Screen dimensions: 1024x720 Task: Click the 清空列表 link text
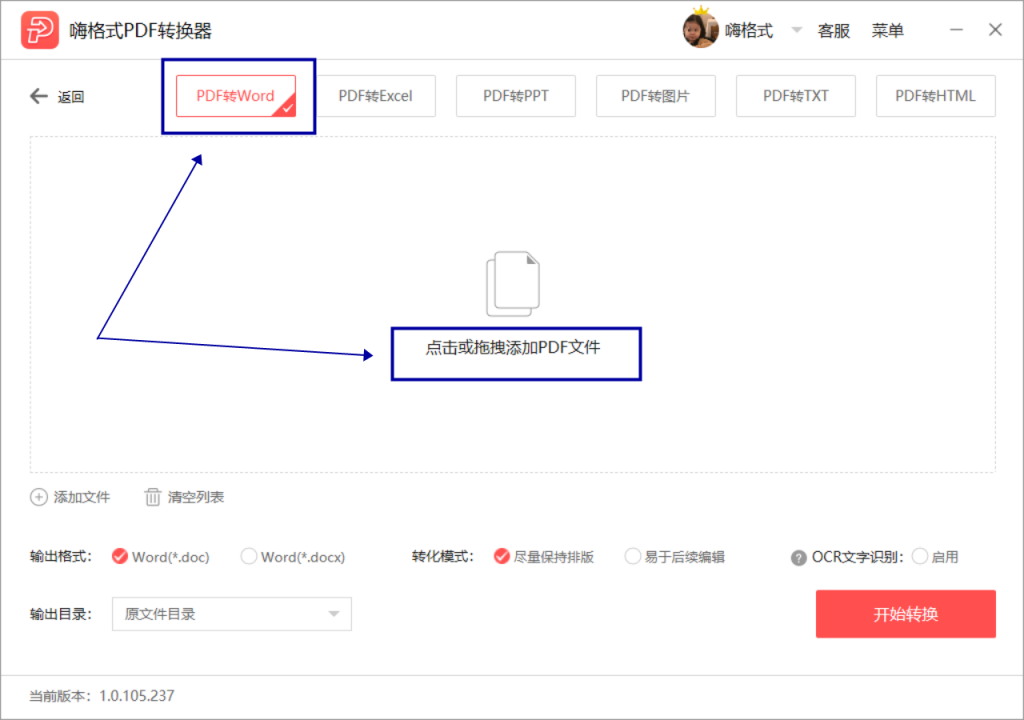tap(196, 497)
